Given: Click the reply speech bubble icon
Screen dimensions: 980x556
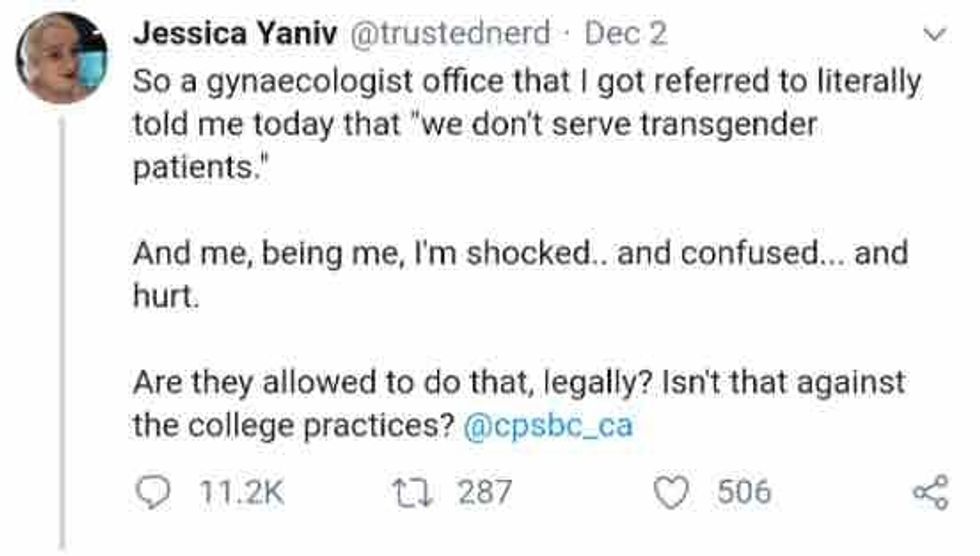Looking at the screenshot, I should tap(151, 491).
